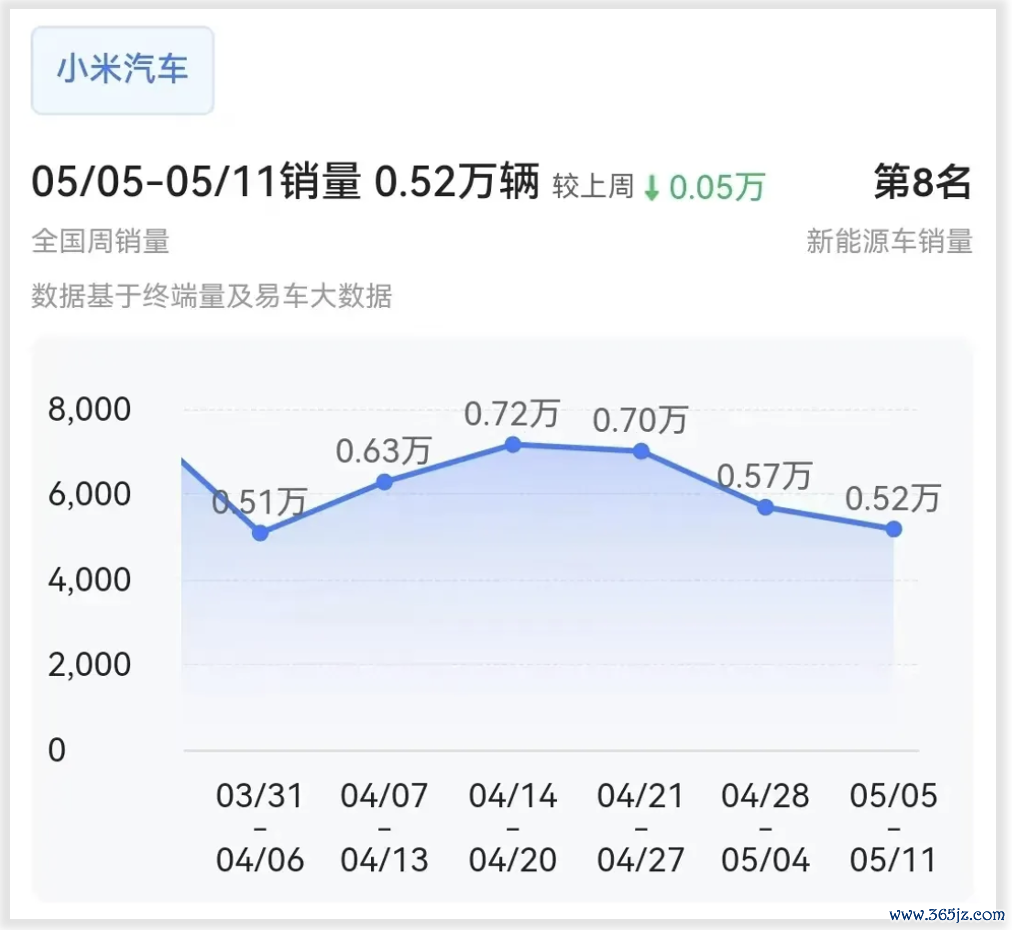Click the 04/28-05/04 x-axis week label
The image size is (1012, 930).
point(765,827)
